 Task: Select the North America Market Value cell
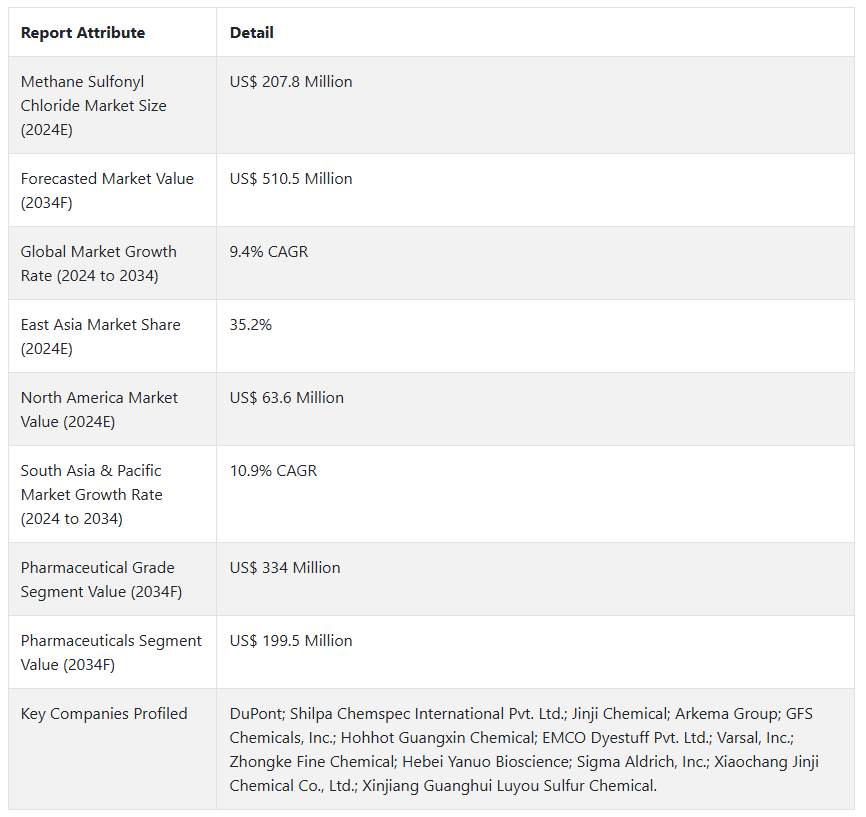tap(99, 409)
